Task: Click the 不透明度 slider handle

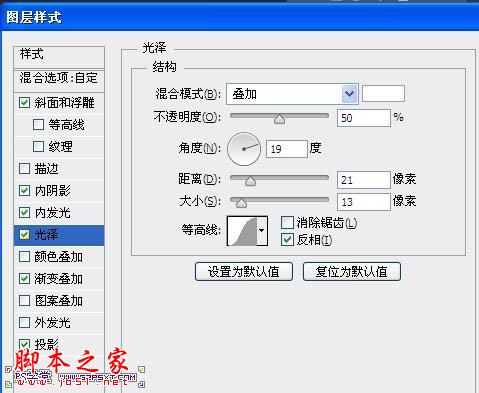Action: coord(279,119)
